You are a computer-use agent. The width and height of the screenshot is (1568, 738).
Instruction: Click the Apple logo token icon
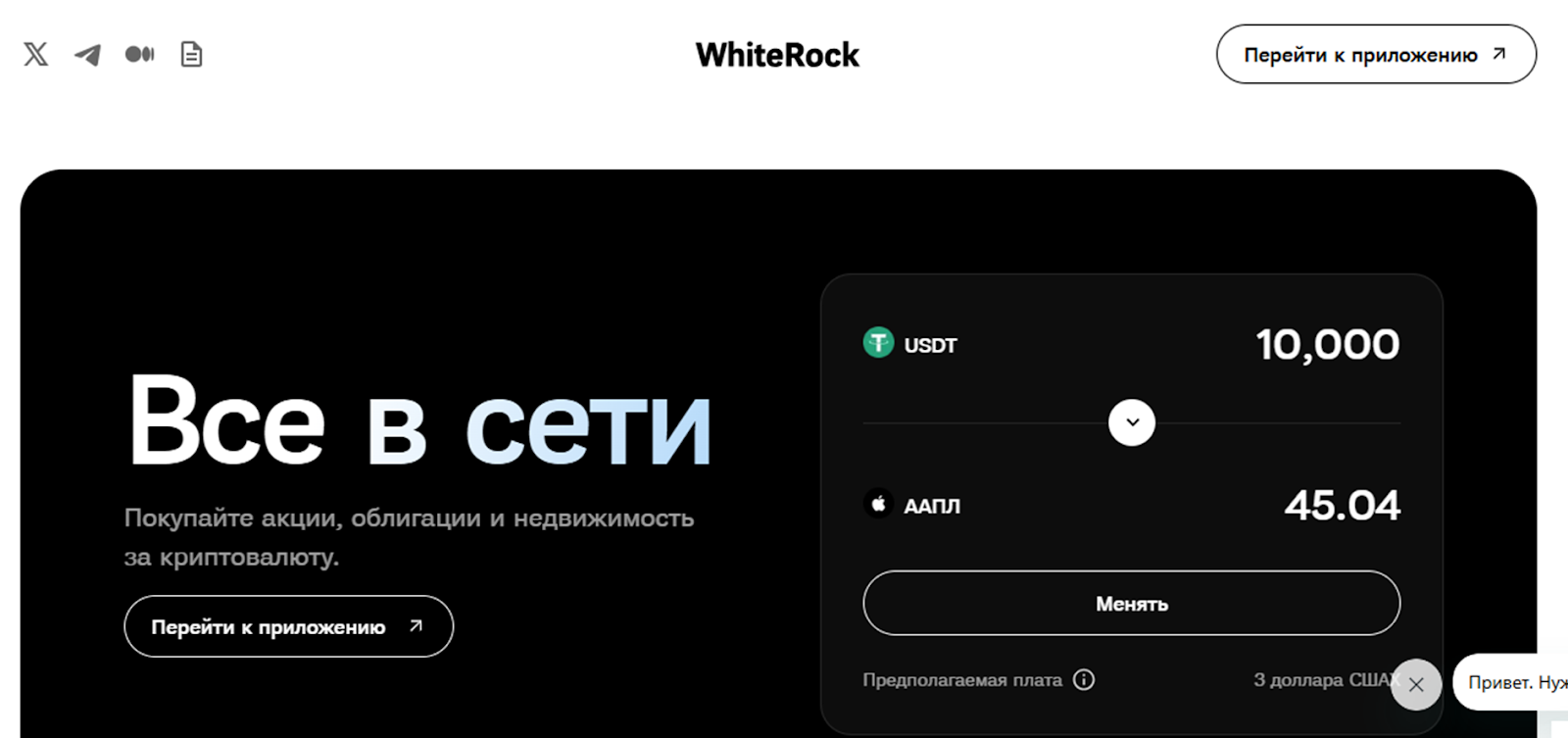pyautogui.click(x=878, y=504)
